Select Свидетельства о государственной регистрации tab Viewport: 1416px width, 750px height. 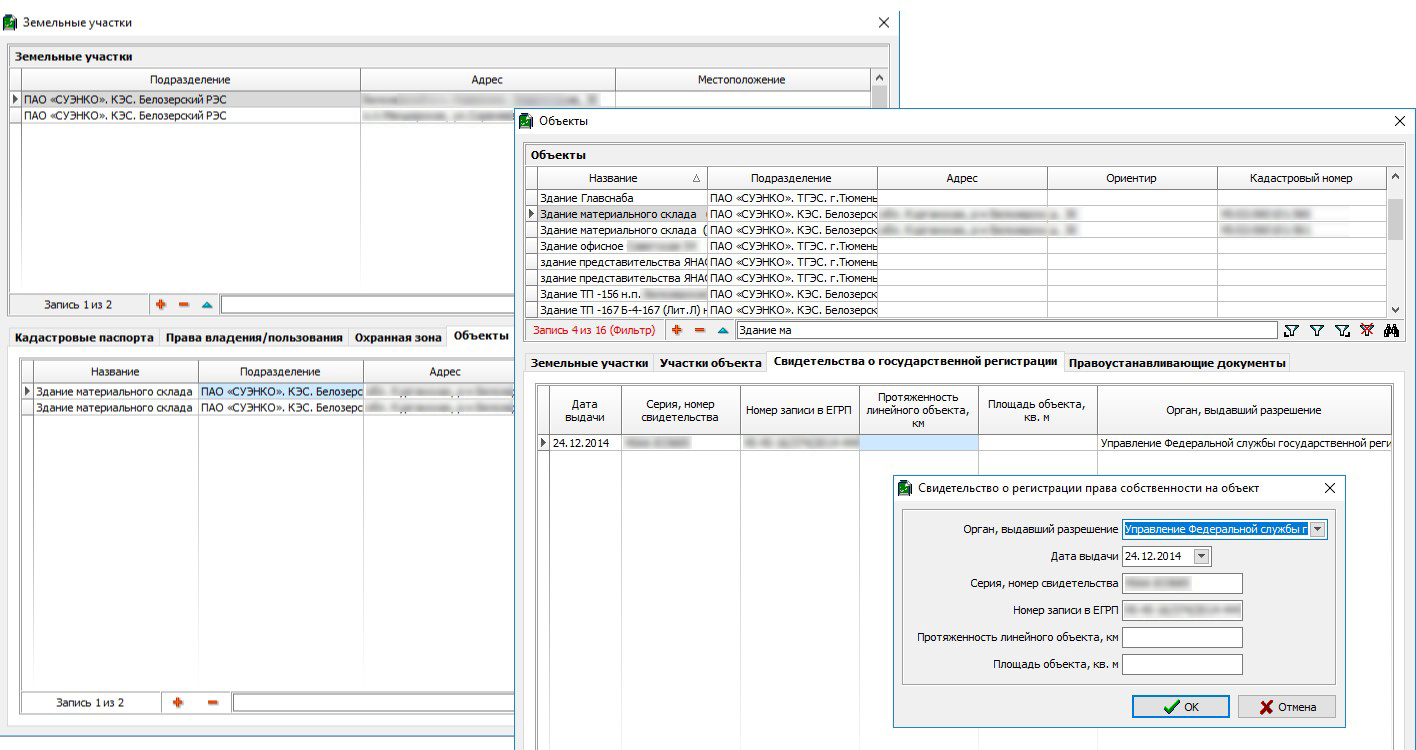[x=915, y=361]
